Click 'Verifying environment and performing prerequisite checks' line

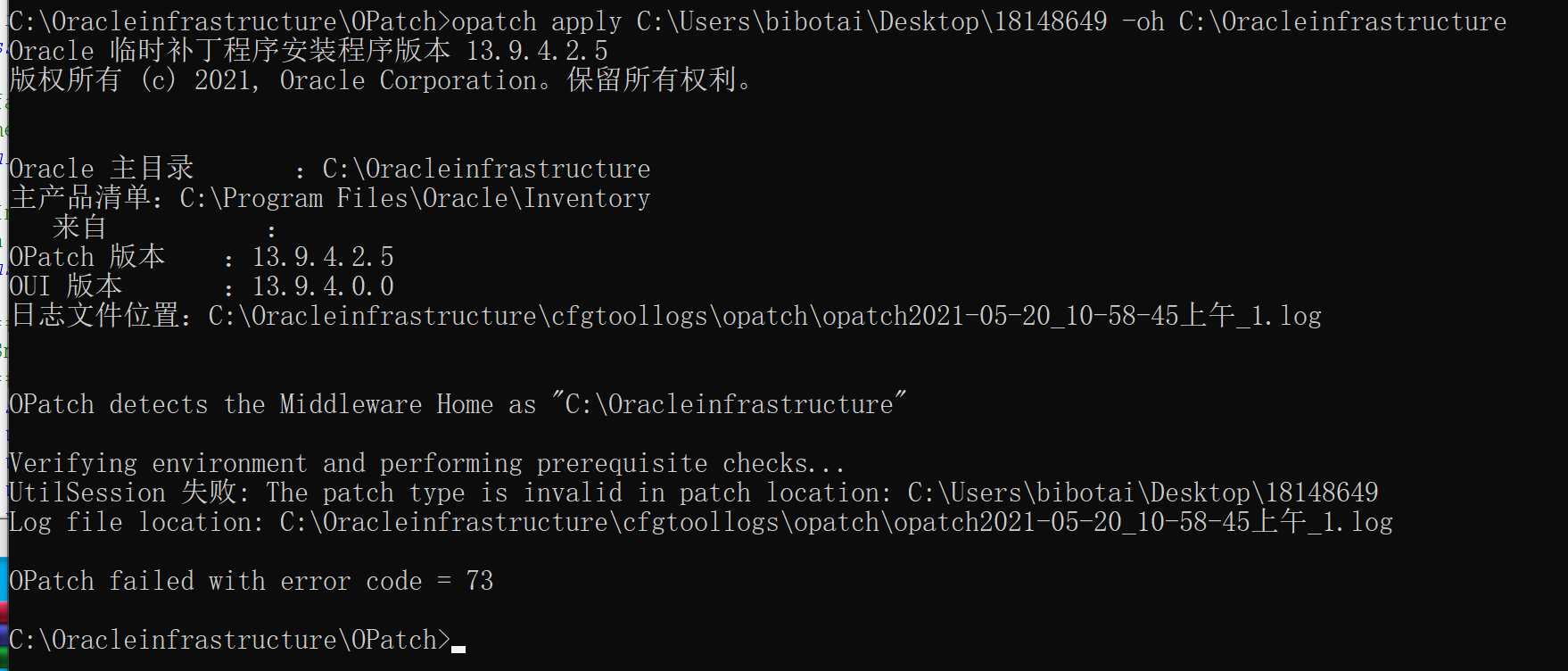[426, 463]
